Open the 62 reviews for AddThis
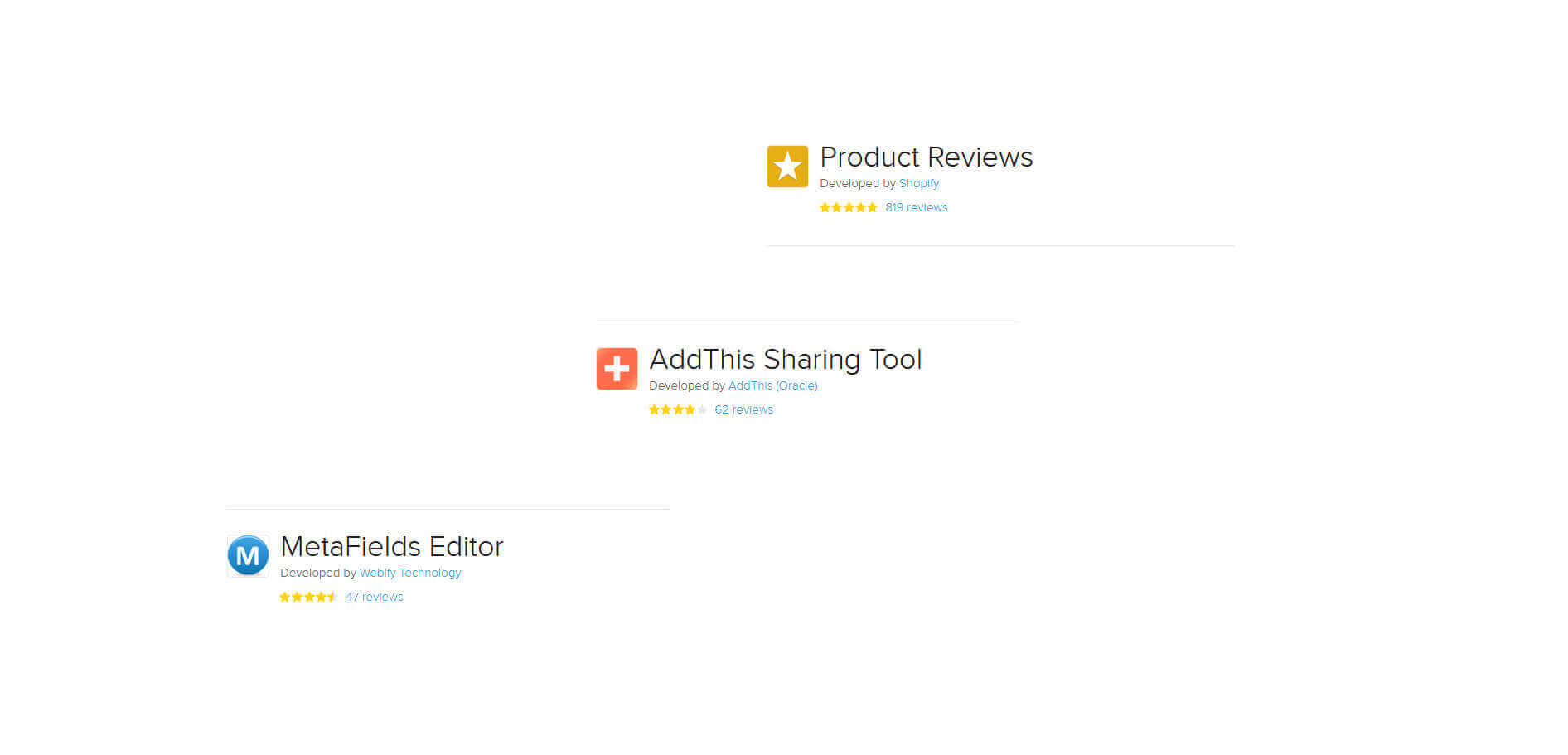The width and height of the screenshot is (1568, 755). 743,409
